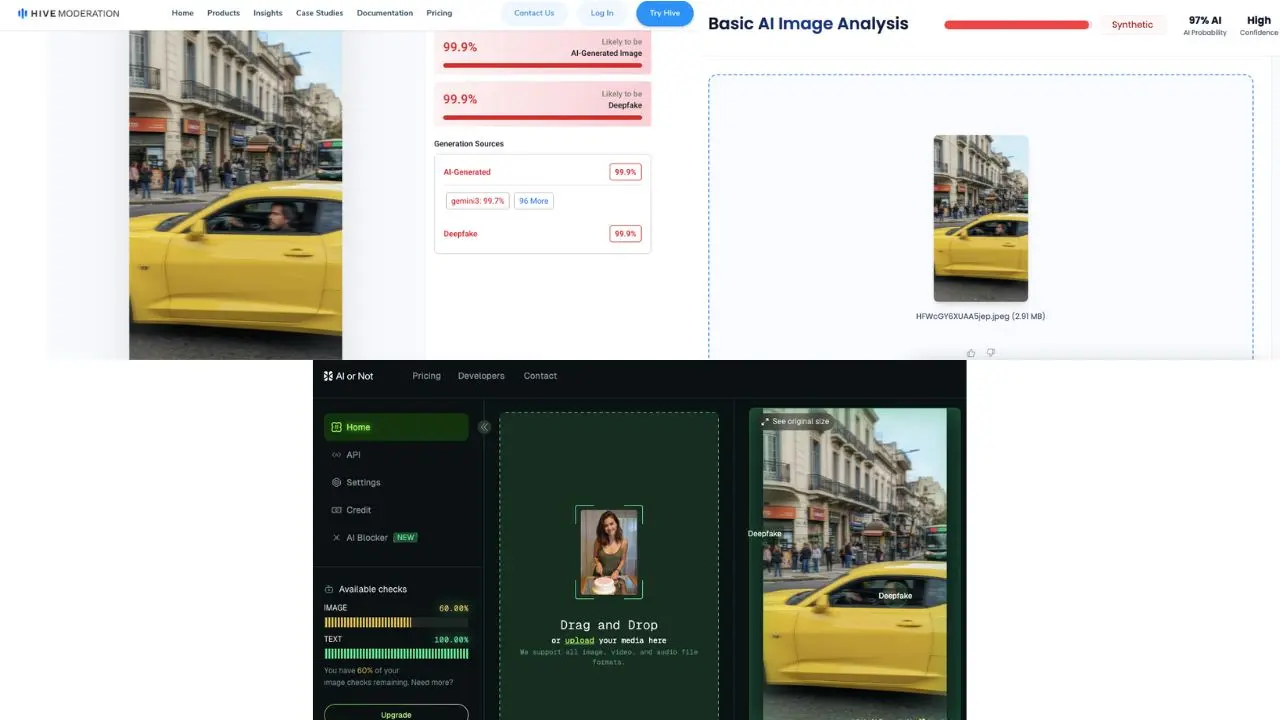Open the Products menu in Hive navbar
Screen dimensions: 1280x720
pyautogui.click(x=223, y=13)
